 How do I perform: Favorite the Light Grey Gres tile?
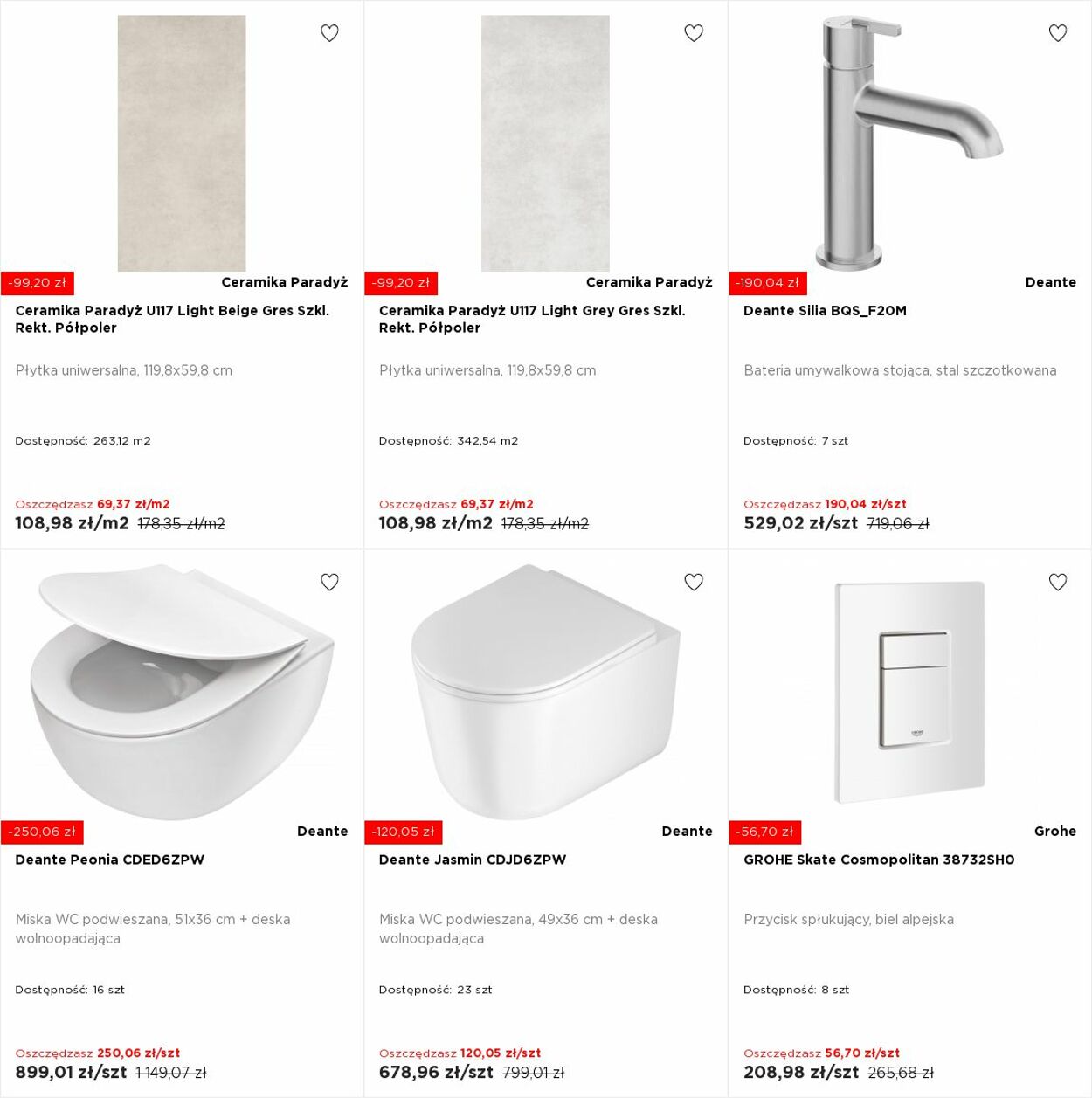click(694, 33)
